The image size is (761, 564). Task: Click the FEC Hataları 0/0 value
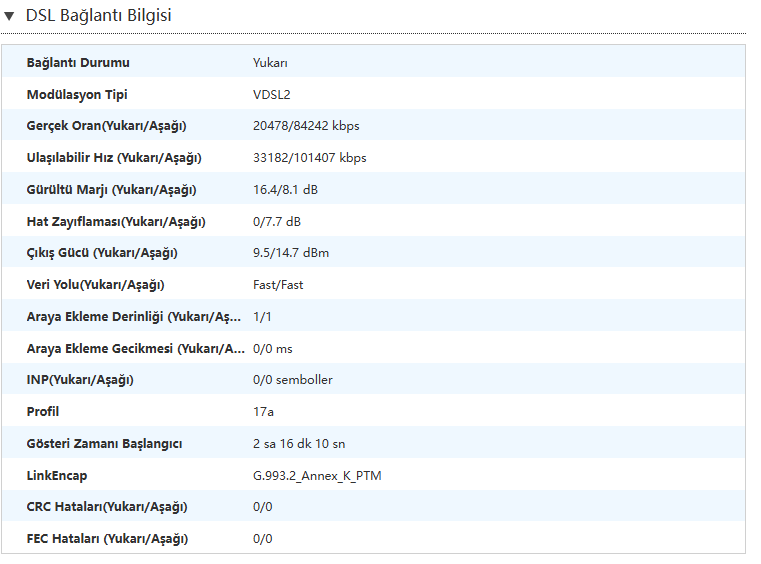263,539
